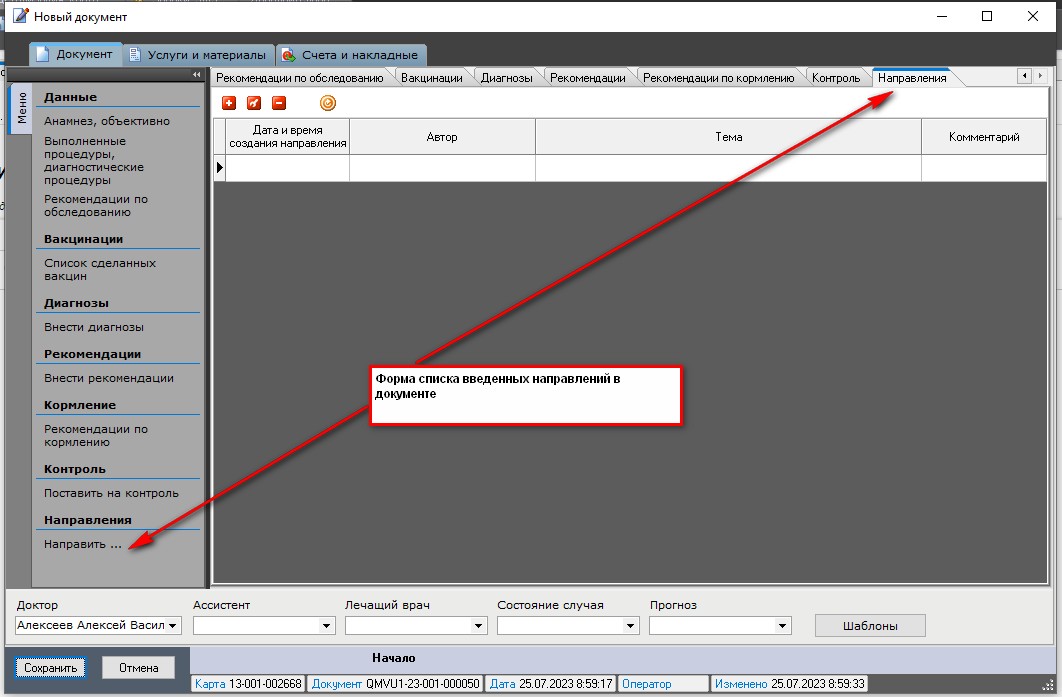Click the Шаблоны button
Image resolution: width=1062 pixels, height=697 pixels.
[x=869, y=626]
